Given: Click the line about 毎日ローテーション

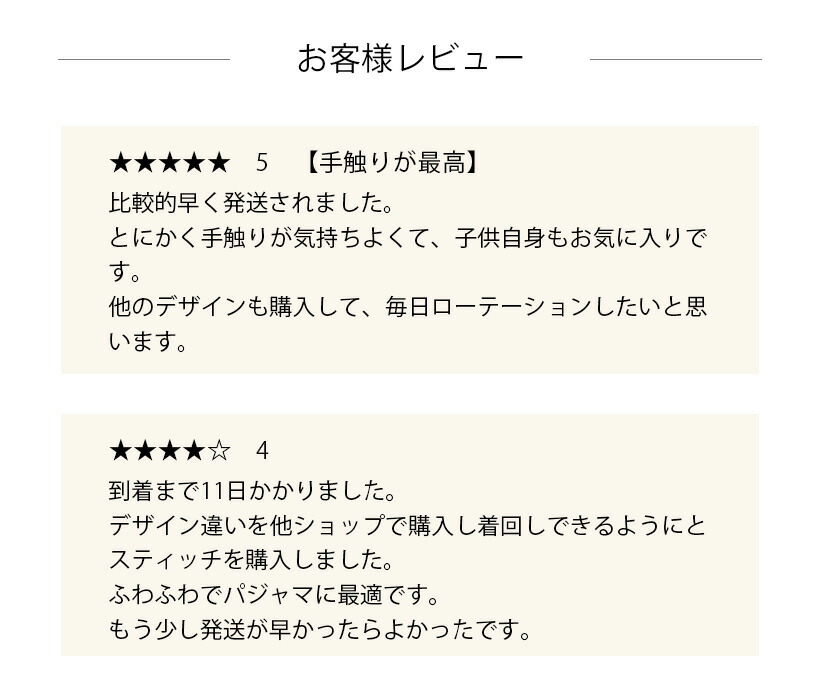Looking at the screenshot, I should tap(407, 307).
